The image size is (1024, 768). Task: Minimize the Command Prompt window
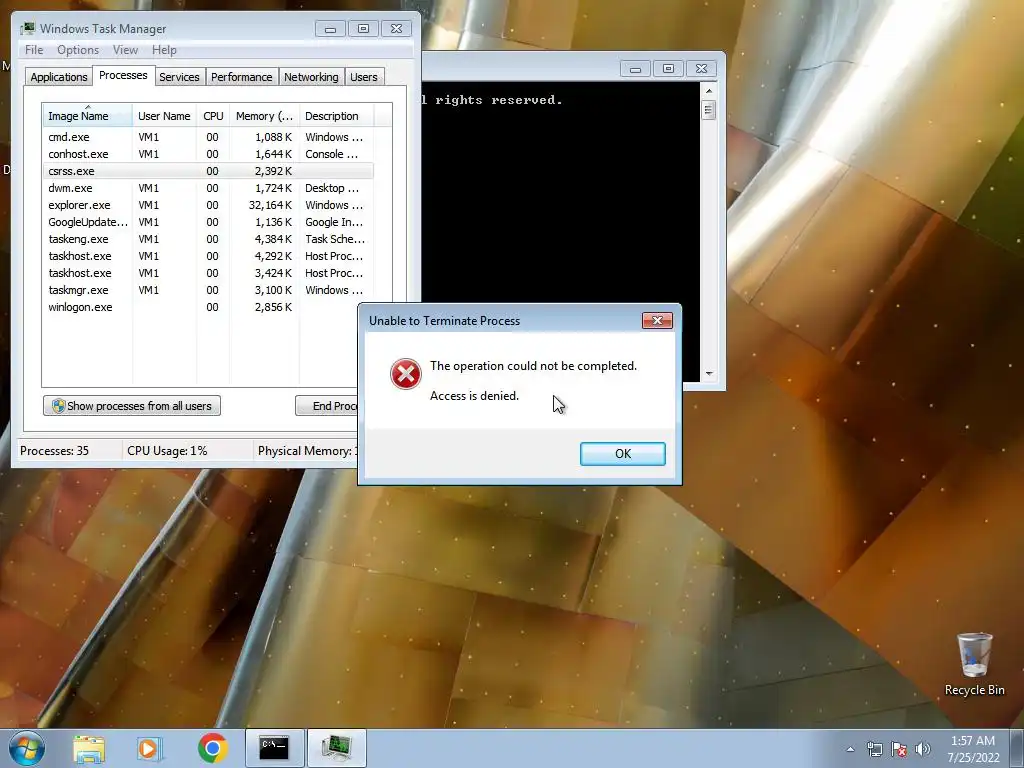[635, 69]
